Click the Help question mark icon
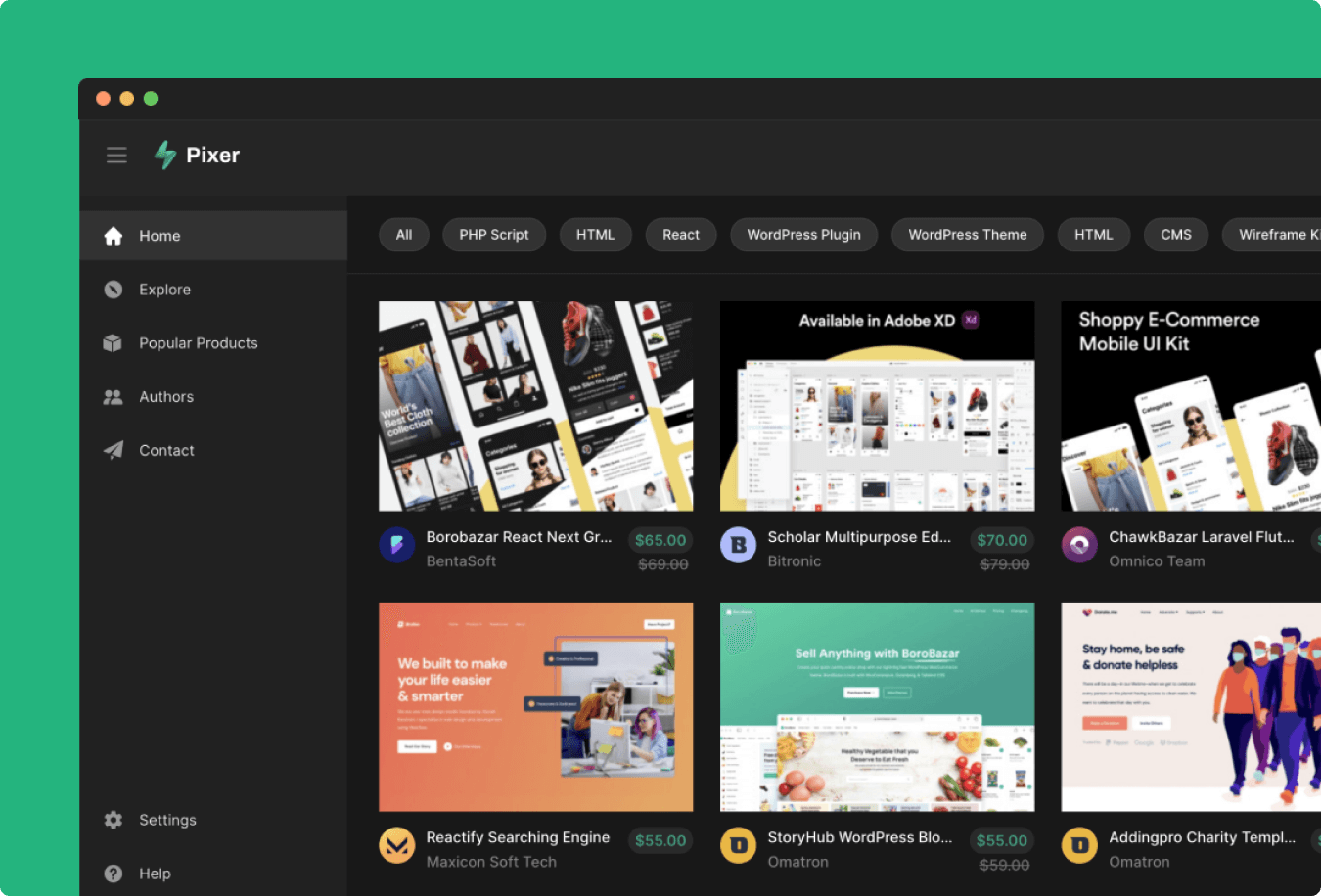Image resolution: width=1321 pixels, height=896 pixels. (x=114, y=874)
